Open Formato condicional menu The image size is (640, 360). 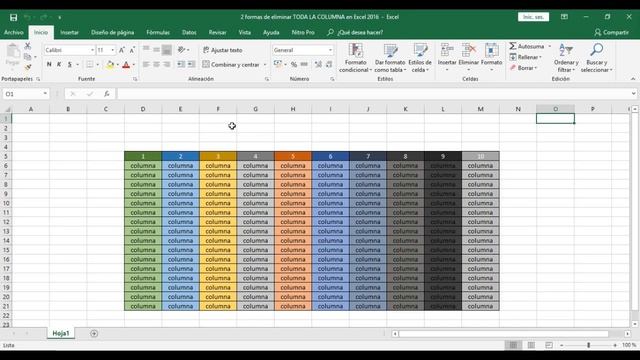[356, 58]
